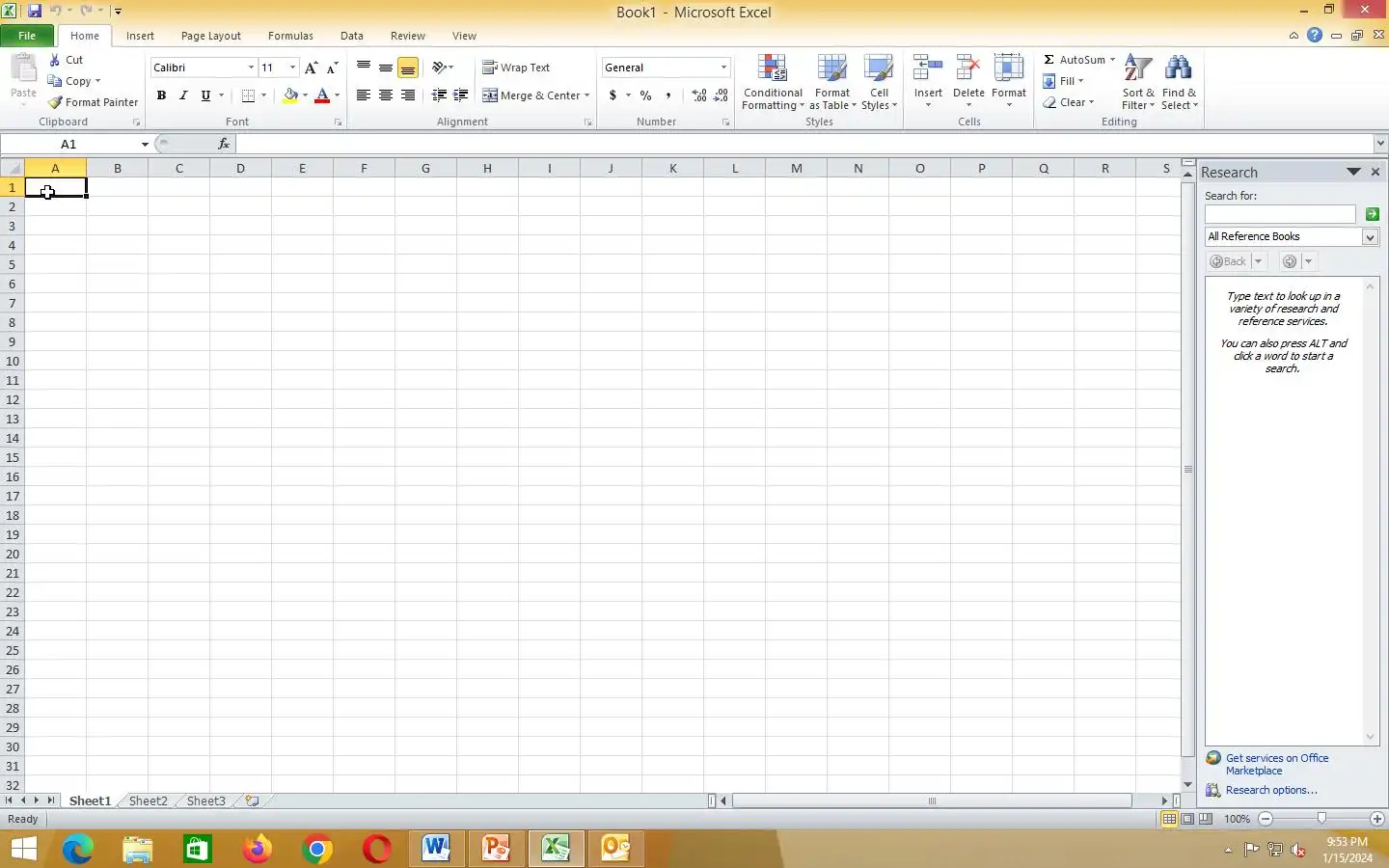Image resolution: width=1389 pixels, height=868 pixels.
Task: Click the Paste clipboard icon
Action: click(23, 68)
